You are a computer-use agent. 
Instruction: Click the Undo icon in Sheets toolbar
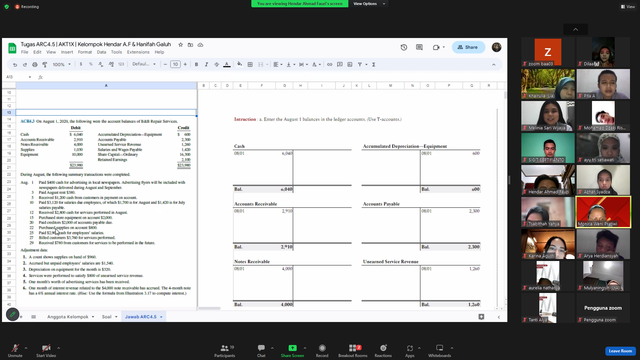15,64
